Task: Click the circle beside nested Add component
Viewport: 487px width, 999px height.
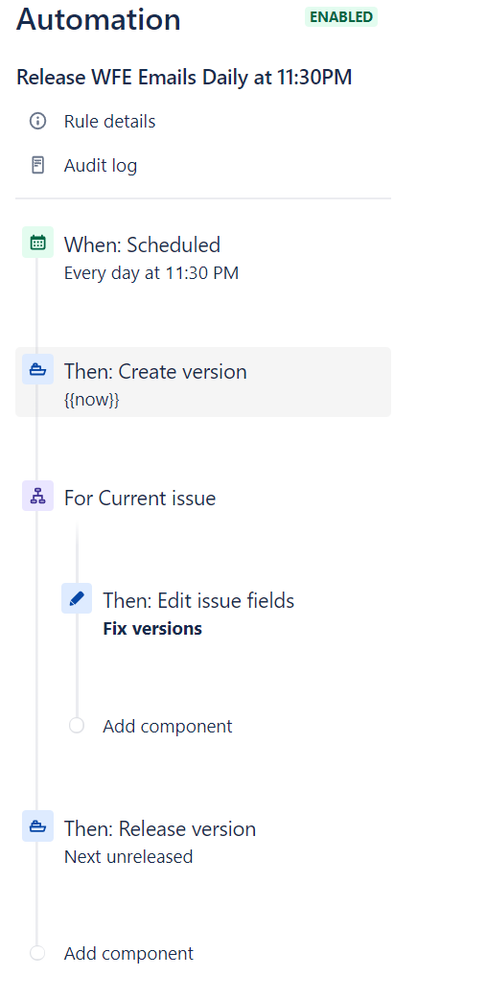Action: pyautogui.click(x=76, y=726)
